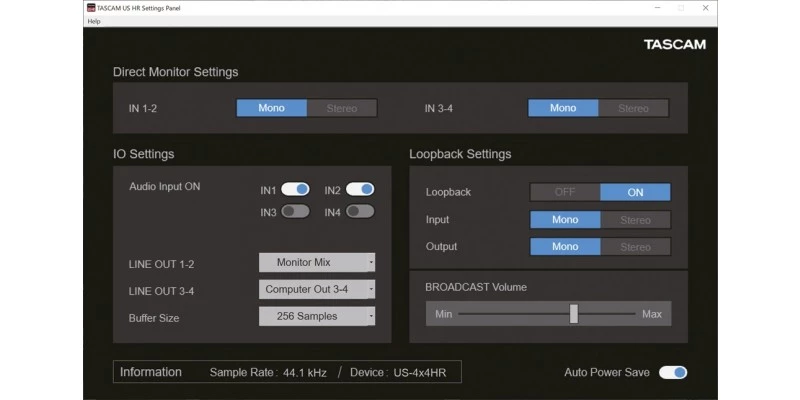The width and height of the screenshot is (800, 400).
Task: Open the LINE OUT 1-2 dropdown
Action: pos(317,262)
